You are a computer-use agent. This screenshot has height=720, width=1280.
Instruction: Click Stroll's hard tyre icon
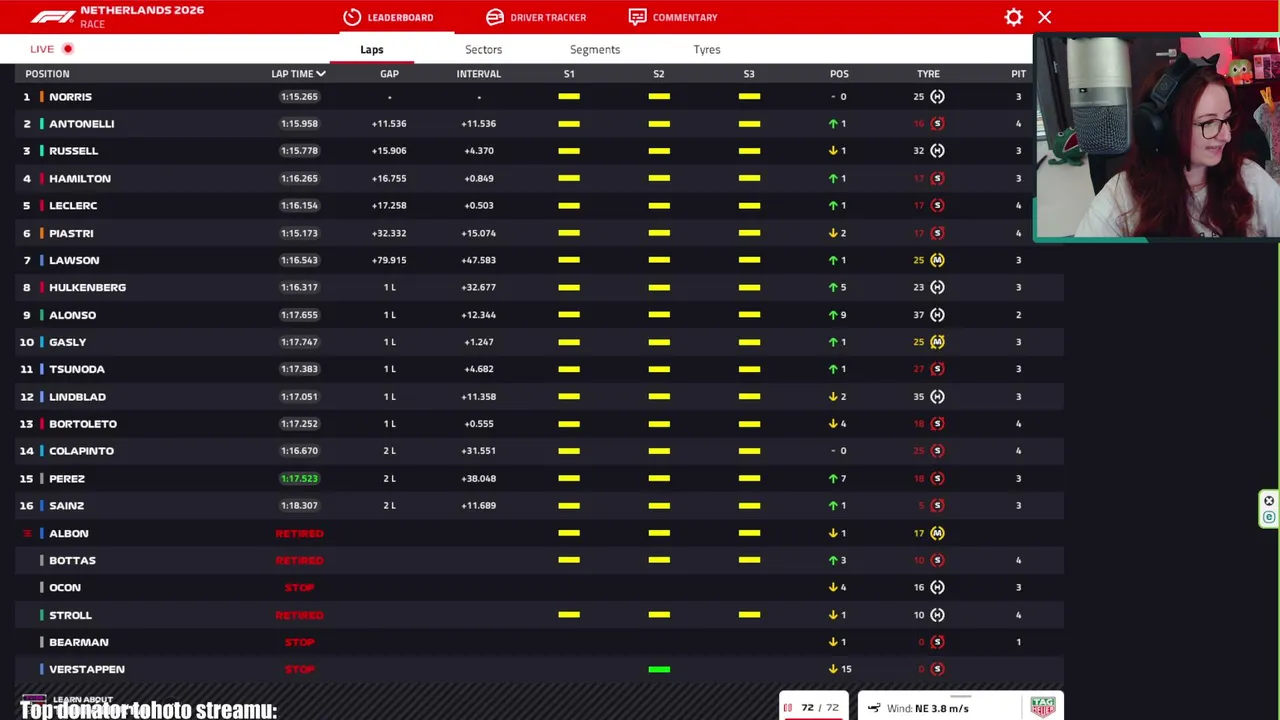(x=937, y=615)
